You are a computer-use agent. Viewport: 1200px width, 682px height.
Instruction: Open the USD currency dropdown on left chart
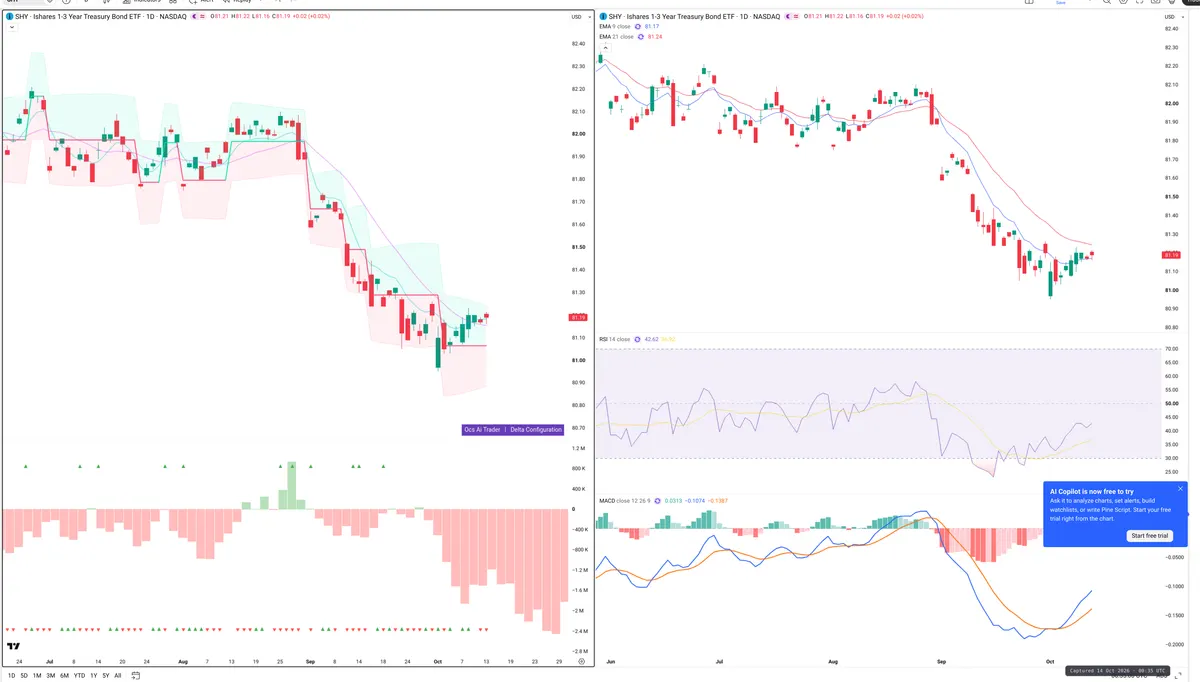point(576,17)
